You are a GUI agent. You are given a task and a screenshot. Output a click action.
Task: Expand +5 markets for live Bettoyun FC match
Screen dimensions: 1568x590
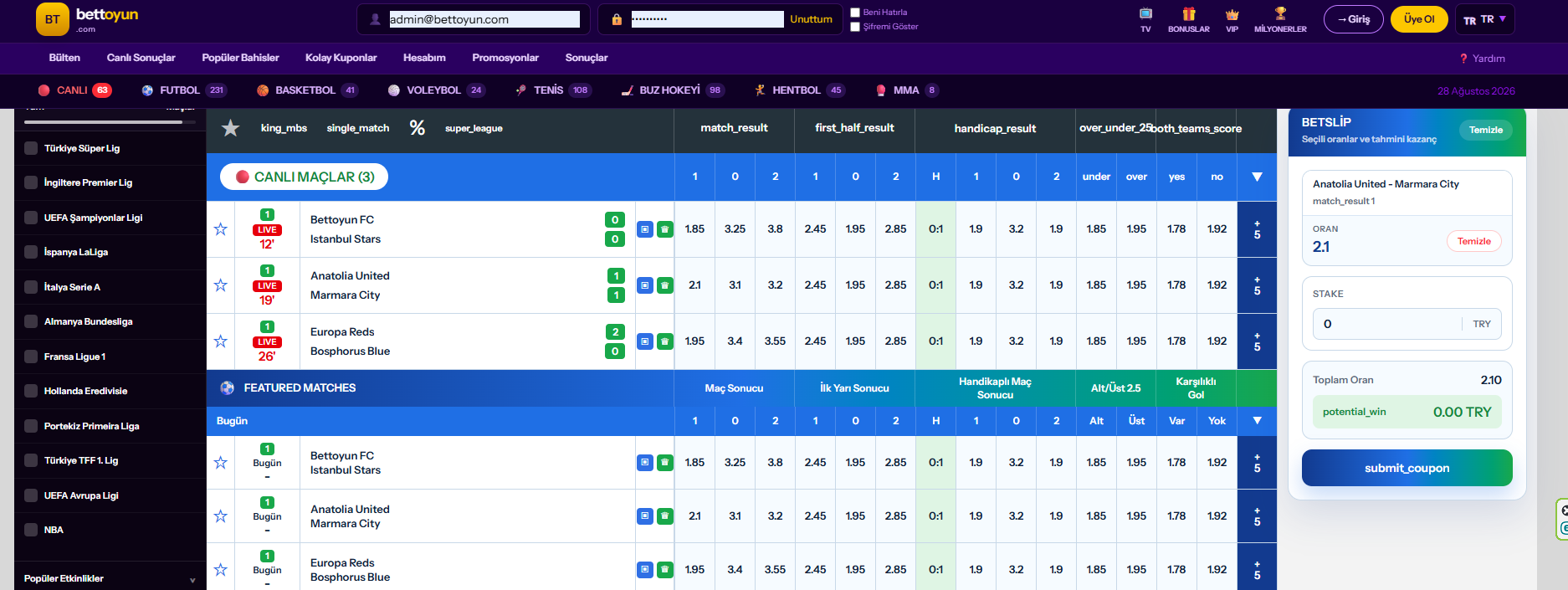tap(1257, 229)
